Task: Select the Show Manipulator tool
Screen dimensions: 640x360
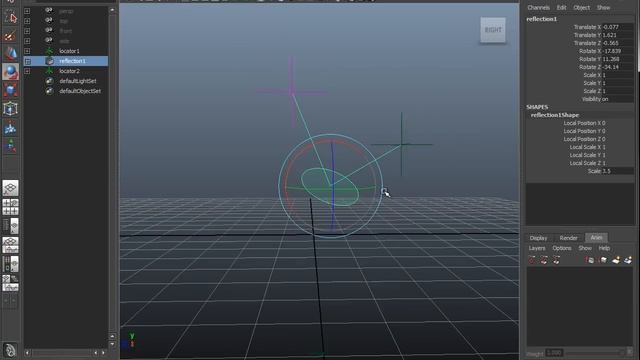Action: click(11, 146)
